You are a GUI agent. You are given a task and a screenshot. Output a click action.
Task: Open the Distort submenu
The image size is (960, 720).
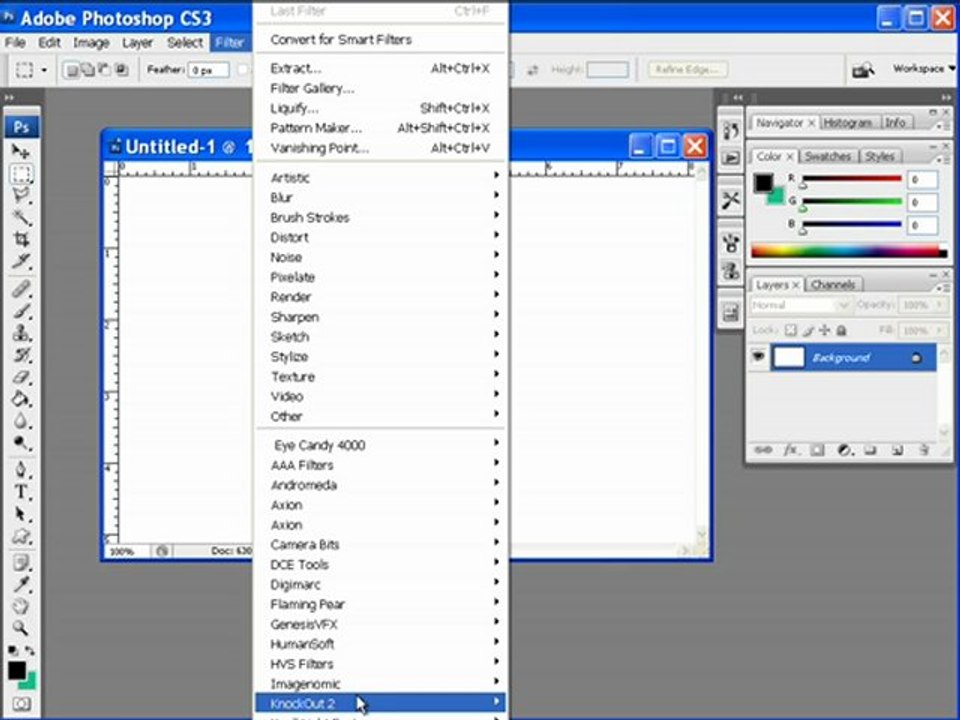pyautogui.click(x=381, y=237)
